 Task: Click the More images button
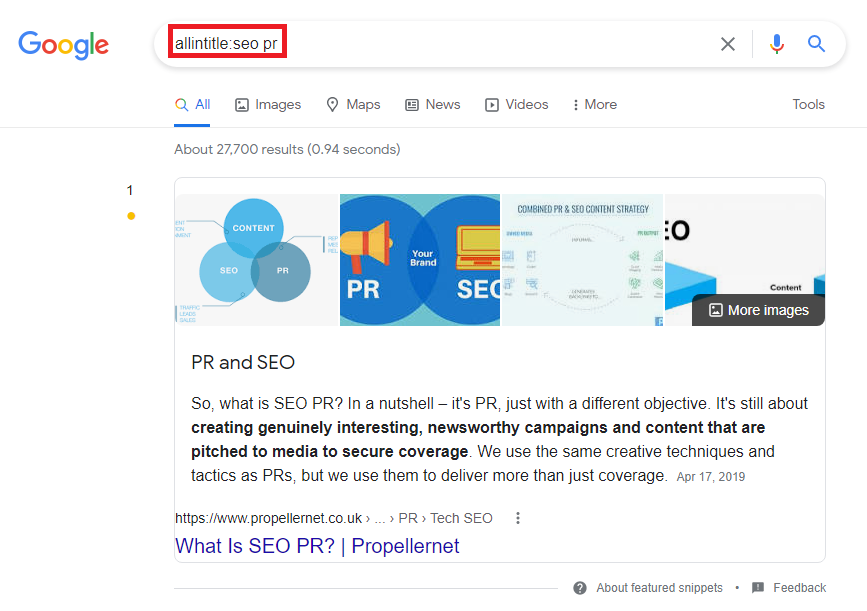[x=758, y=310]
